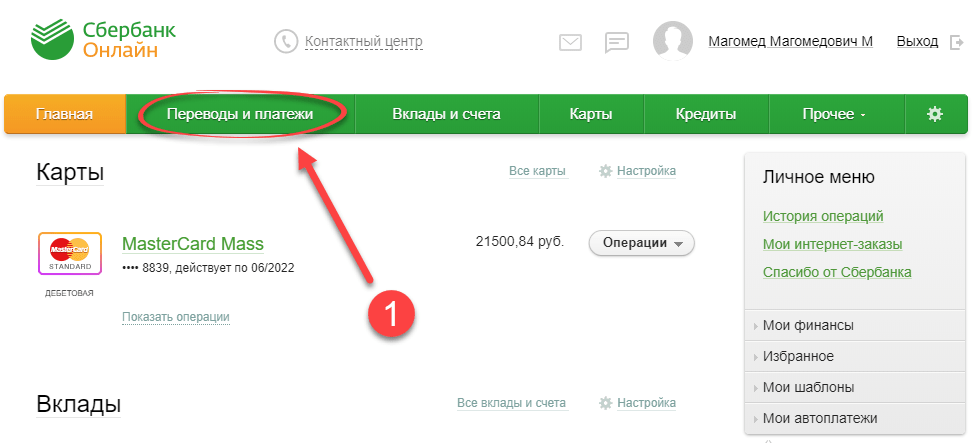978x443 pixels.
Task: Open История операций link
Action: [823, 217]
